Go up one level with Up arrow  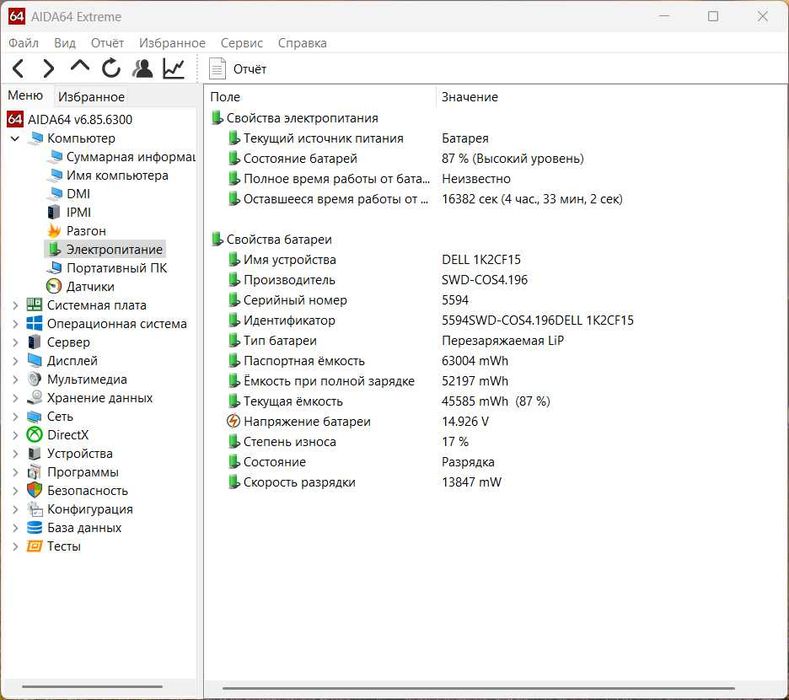[80, 66]
